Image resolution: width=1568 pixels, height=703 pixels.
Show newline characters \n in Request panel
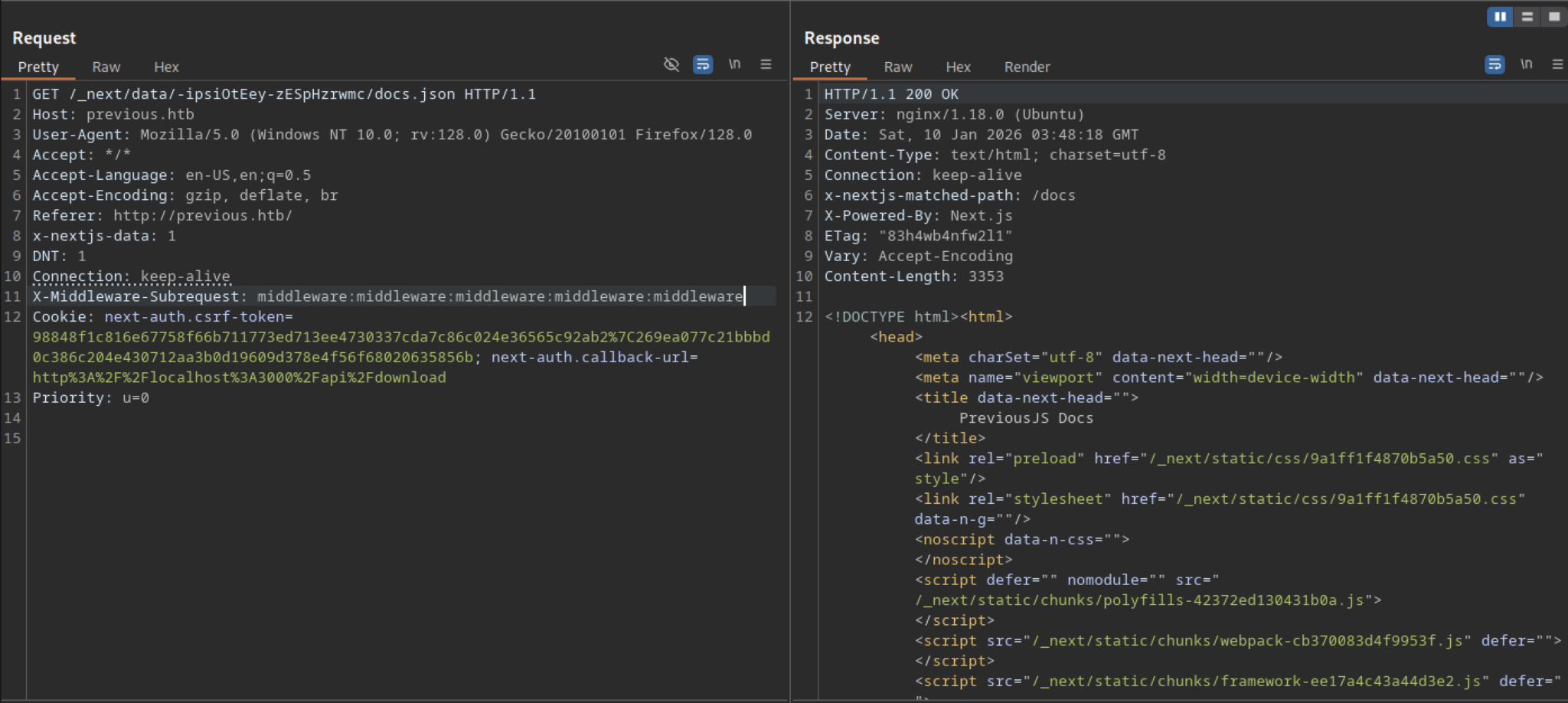[734, 64]
